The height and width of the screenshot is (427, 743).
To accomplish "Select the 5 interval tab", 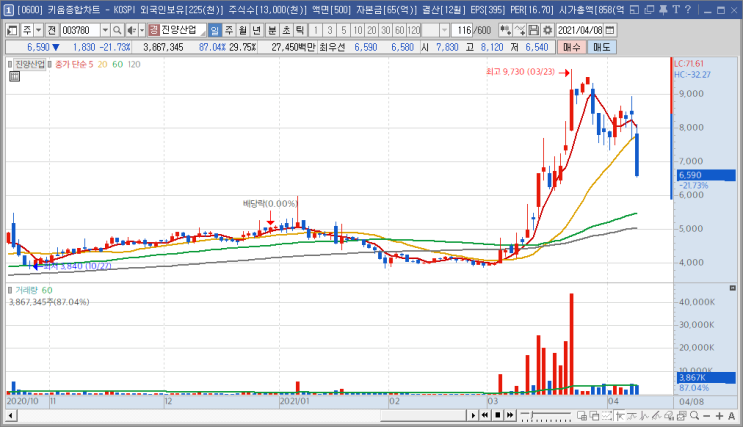I will pos(344,30).
